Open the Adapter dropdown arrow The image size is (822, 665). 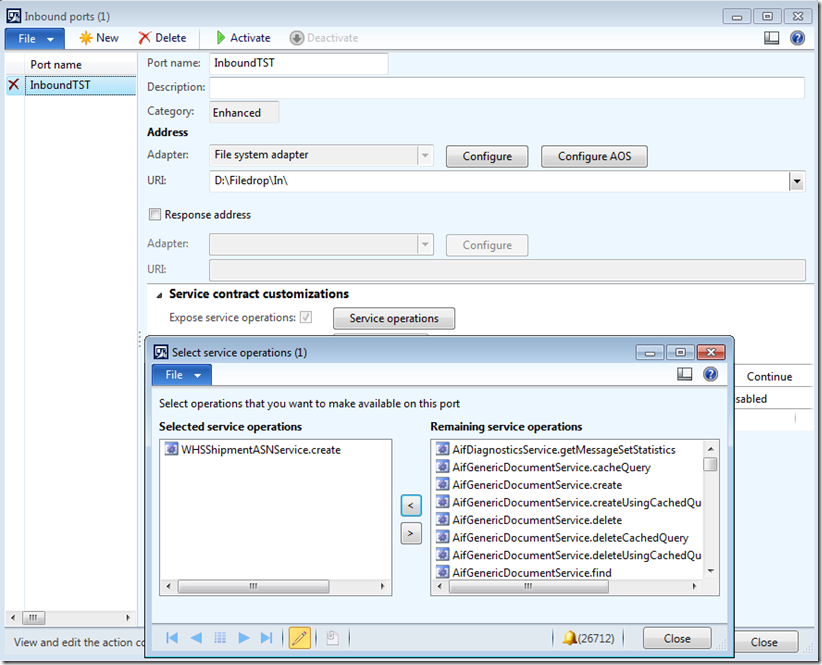424,156
